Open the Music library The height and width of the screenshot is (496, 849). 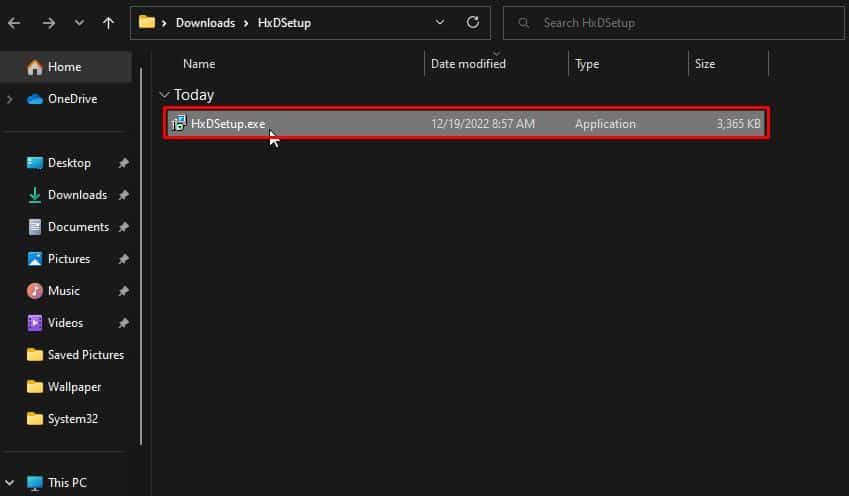66,291
